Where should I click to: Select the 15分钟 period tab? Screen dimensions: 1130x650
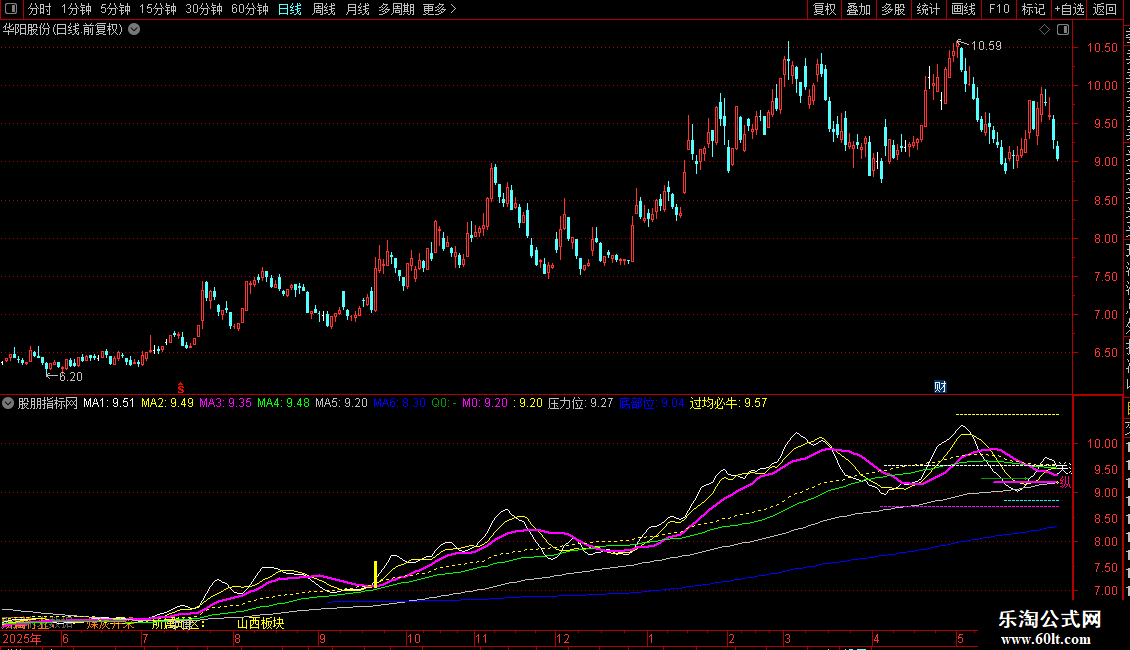coord(158,9)
